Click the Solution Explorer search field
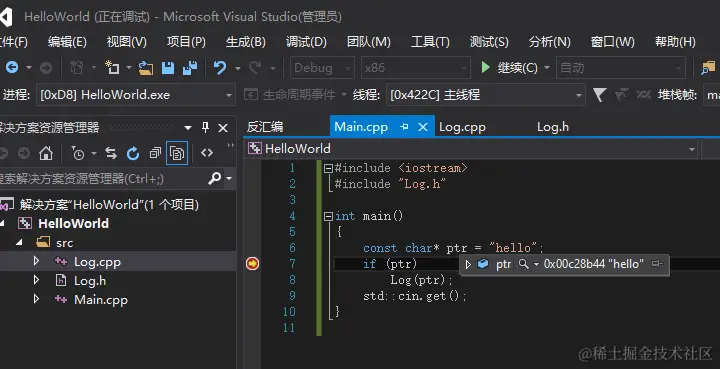This screenshot has height=369, width=720. (x=103, y=178)
